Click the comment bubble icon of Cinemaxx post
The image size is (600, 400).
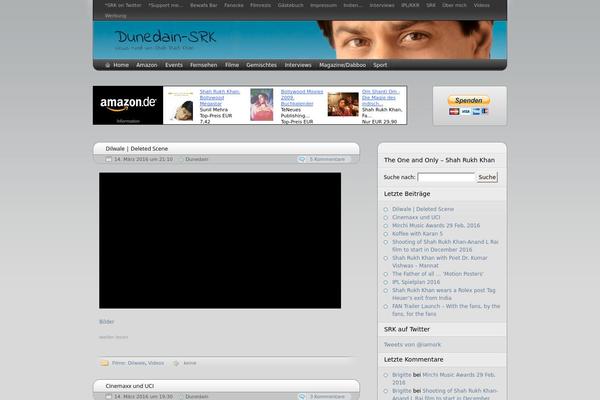302,397
